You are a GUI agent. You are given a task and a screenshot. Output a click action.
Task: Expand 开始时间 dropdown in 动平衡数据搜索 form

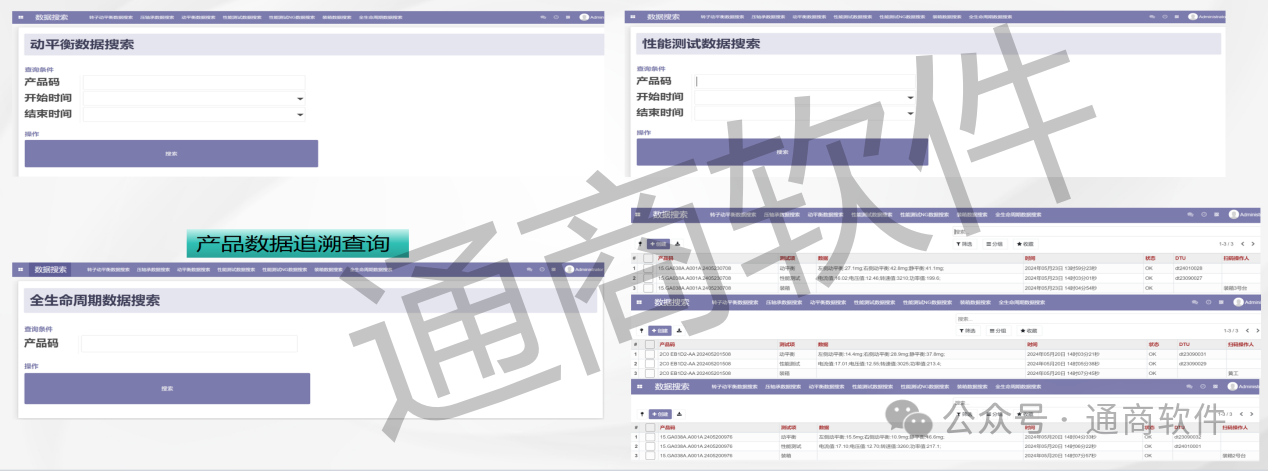(x=299, y=99)
